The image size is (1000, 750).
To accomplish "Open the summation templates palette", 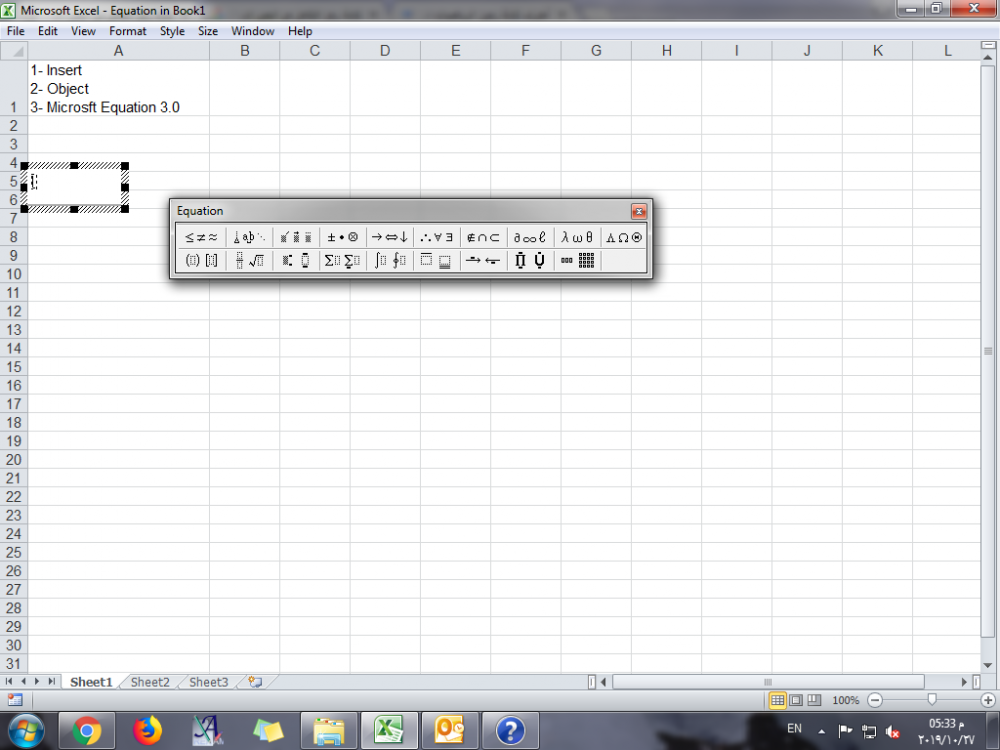I will tap(342, 261).
